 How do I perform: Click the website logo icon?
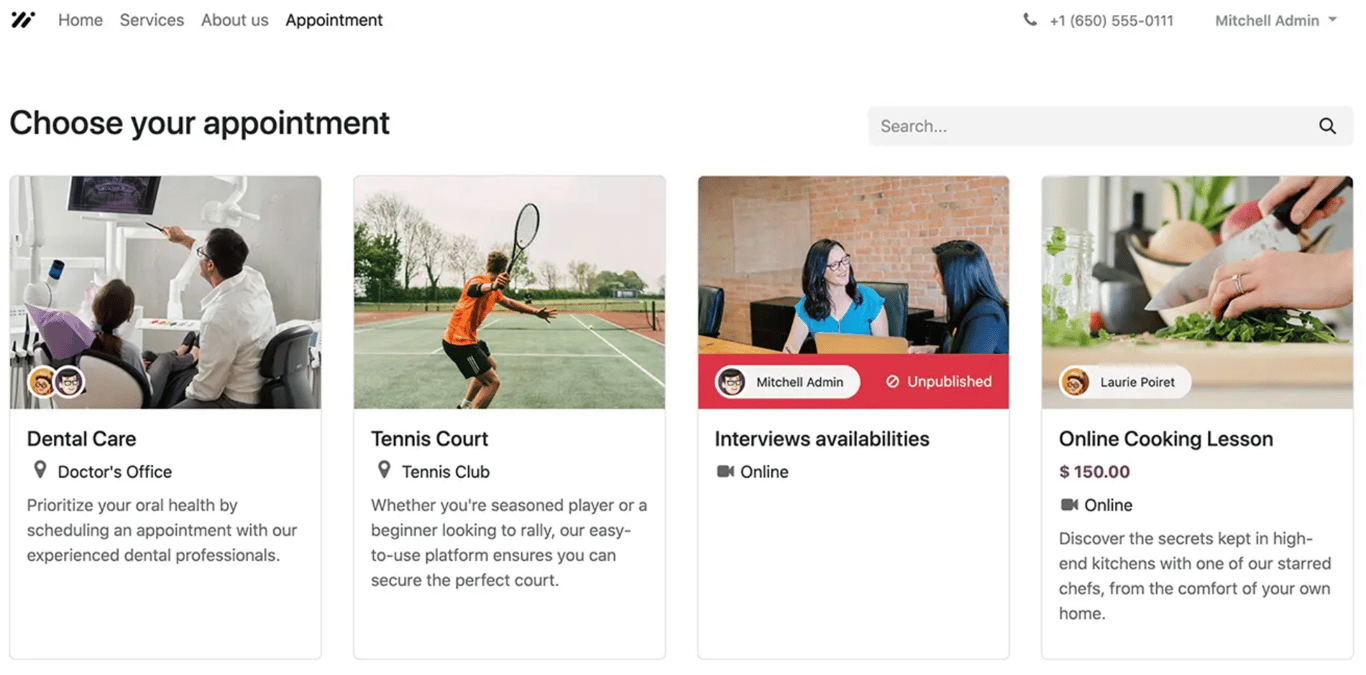tap(23, 19)
